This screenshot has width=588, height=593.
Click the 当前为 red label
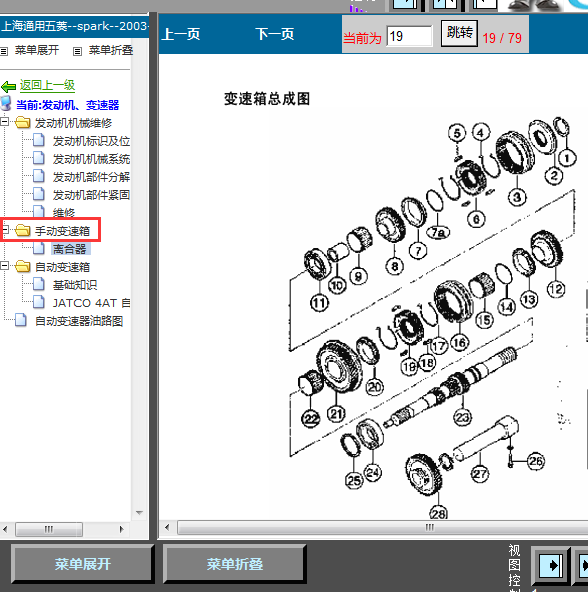(x=362, y=38)
